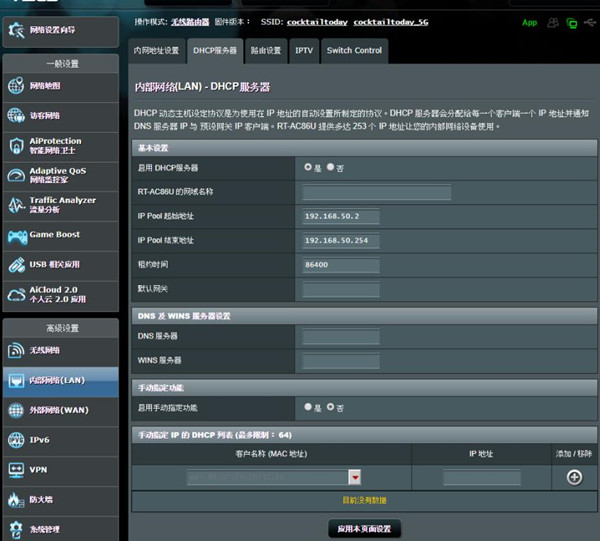Select 是 to enable manual assignment
Screen dimensions: 600x541
(308, 407)
